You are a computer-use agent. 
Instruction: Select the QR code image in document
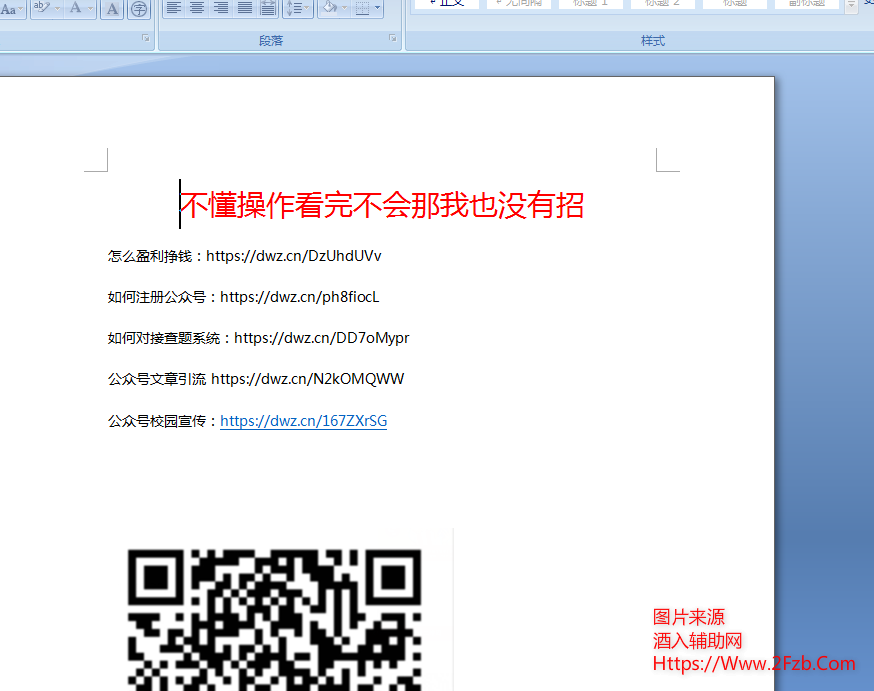click(274, 620)
